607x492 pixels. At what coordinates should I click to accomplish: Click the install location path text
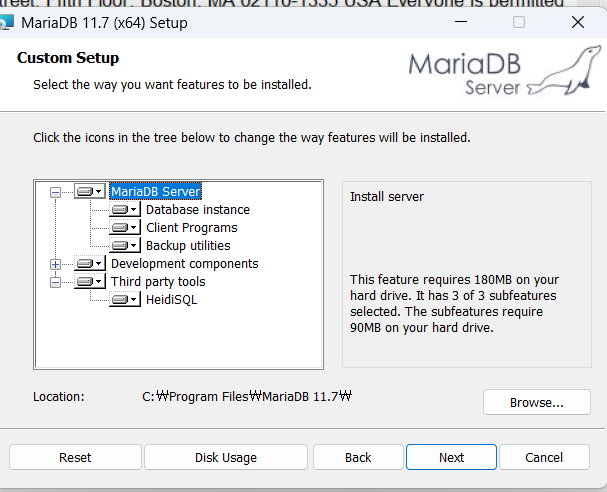click(x=247, y=397)
